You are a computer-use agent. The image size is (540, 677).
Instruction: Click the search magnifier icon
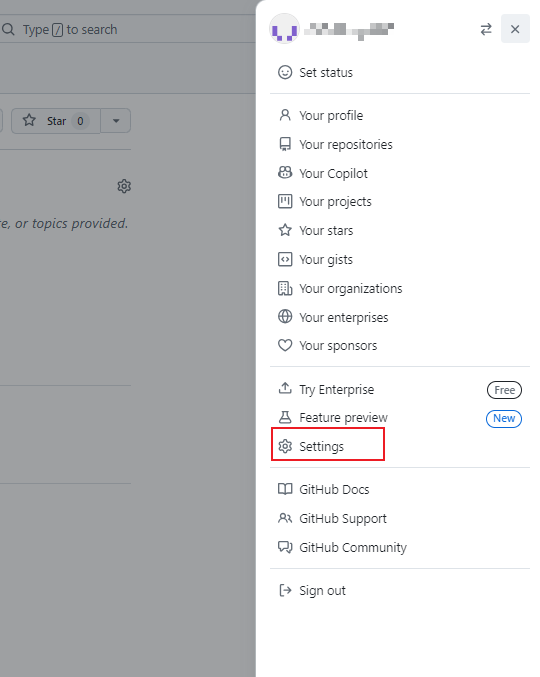tap(8, 29)
